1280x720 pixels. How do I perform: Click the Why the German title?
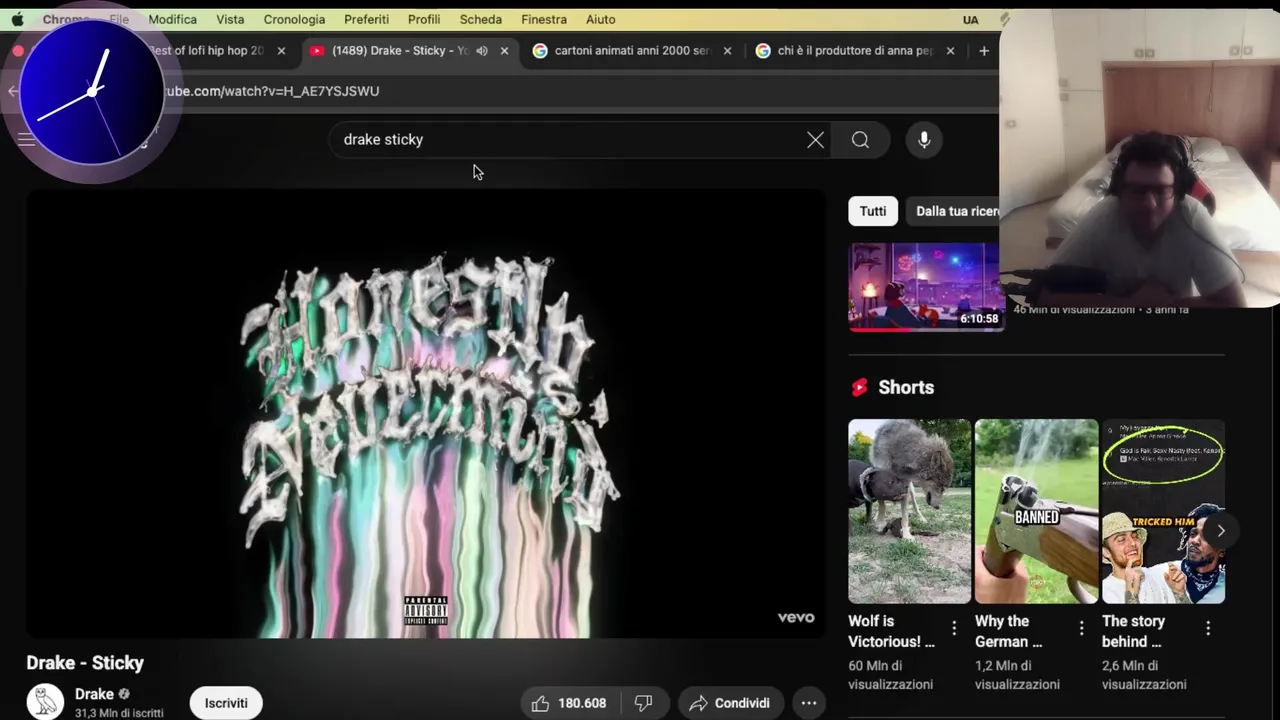pyautogui.click(x=1009, y=631)
